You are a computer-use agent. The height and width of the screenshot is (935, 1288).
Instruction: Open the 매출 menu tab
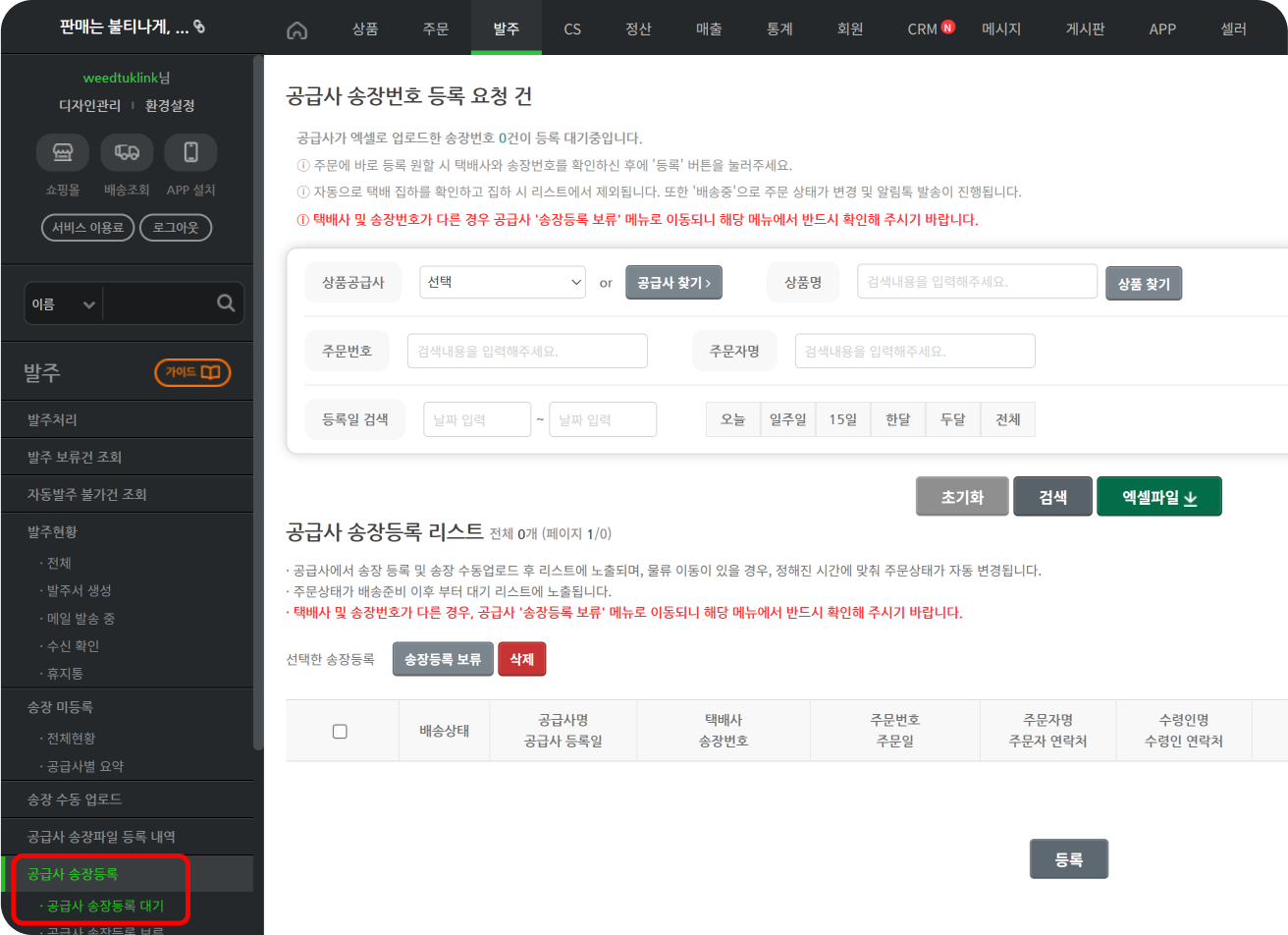coord(709,29)
